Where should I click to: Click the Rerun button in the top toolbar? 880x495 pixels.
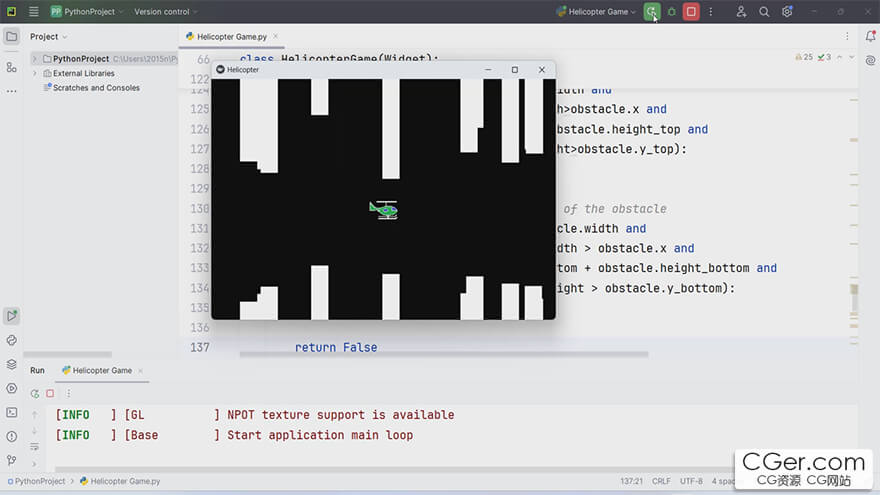[651, 12]
